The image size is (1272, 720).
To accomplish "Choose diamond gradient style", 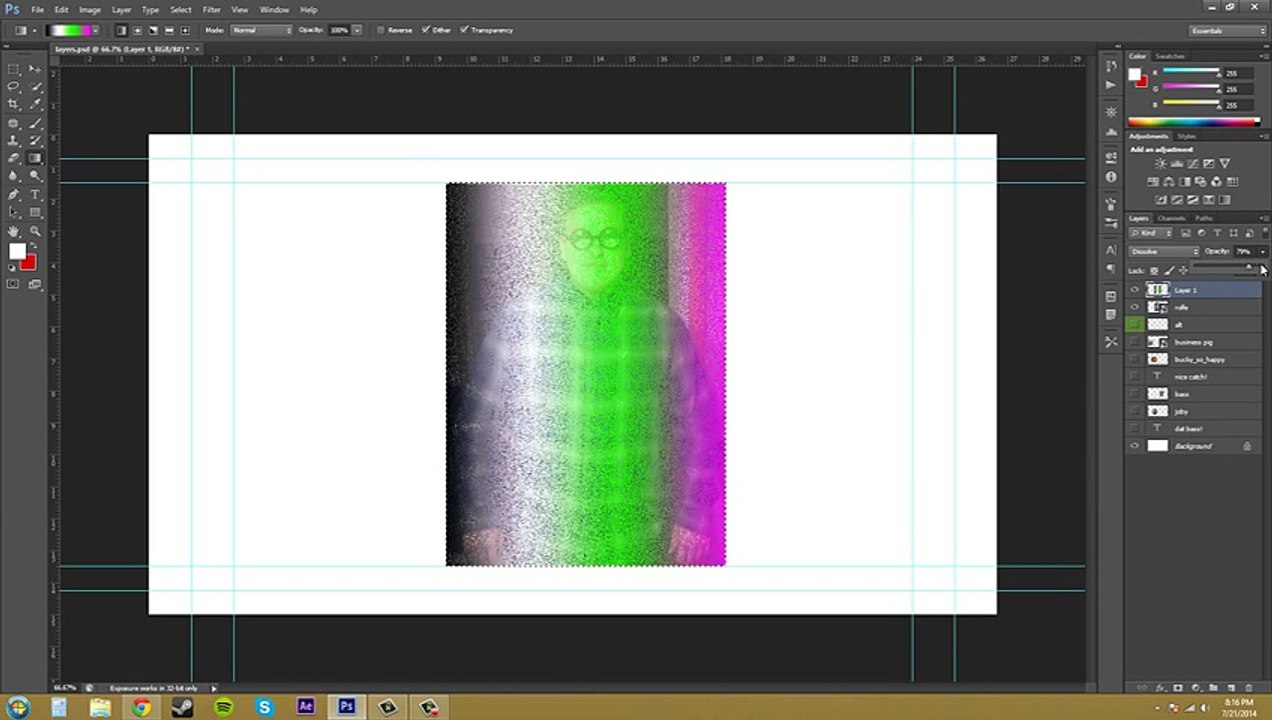I will [x=185, y=30].
